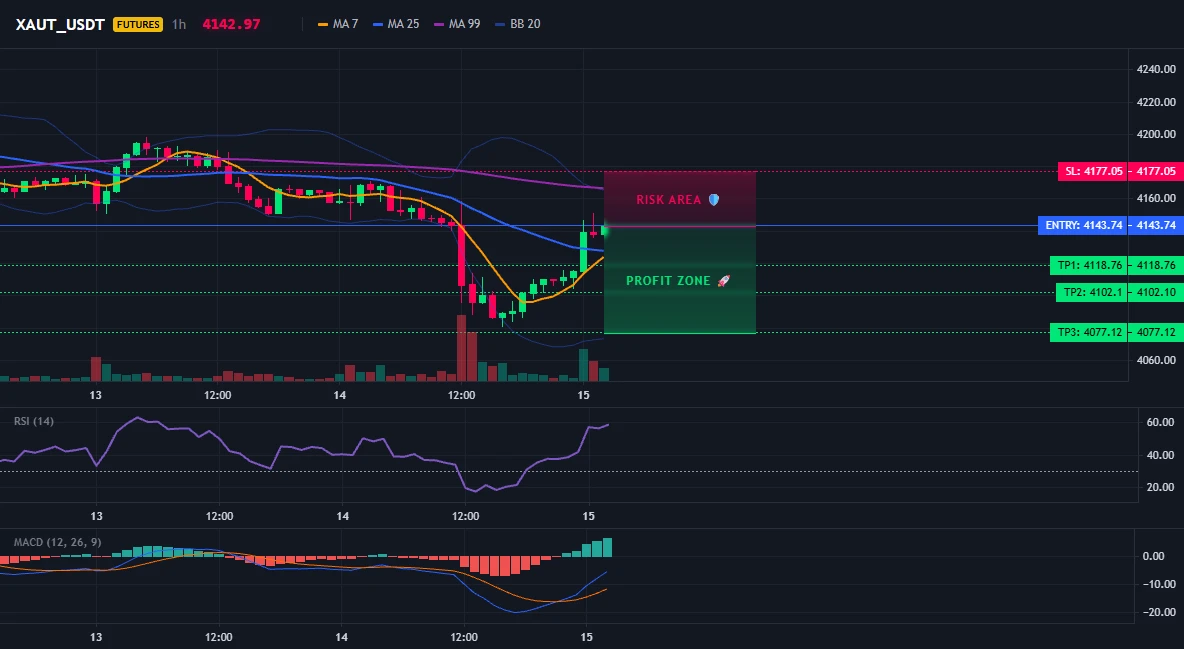Click the 4240.00 price axis value

tap(1156, 70)
